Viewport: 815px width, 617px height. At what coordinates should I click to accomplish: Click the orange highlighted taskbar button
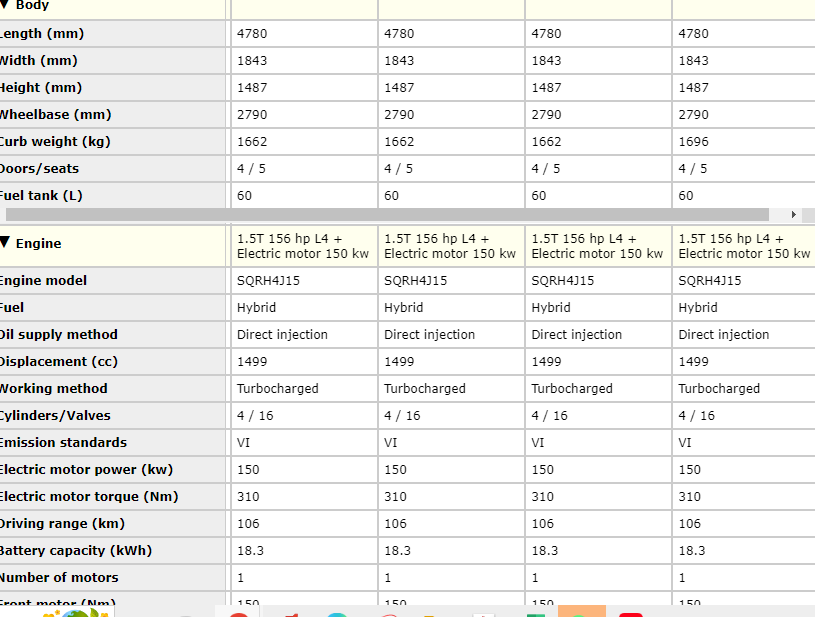click(x=582, y=610)
